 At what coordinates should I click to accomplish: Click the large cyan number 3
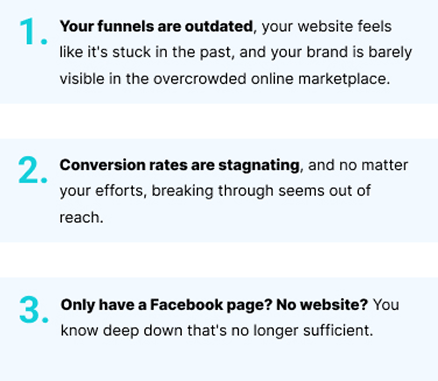coord(34,310)
